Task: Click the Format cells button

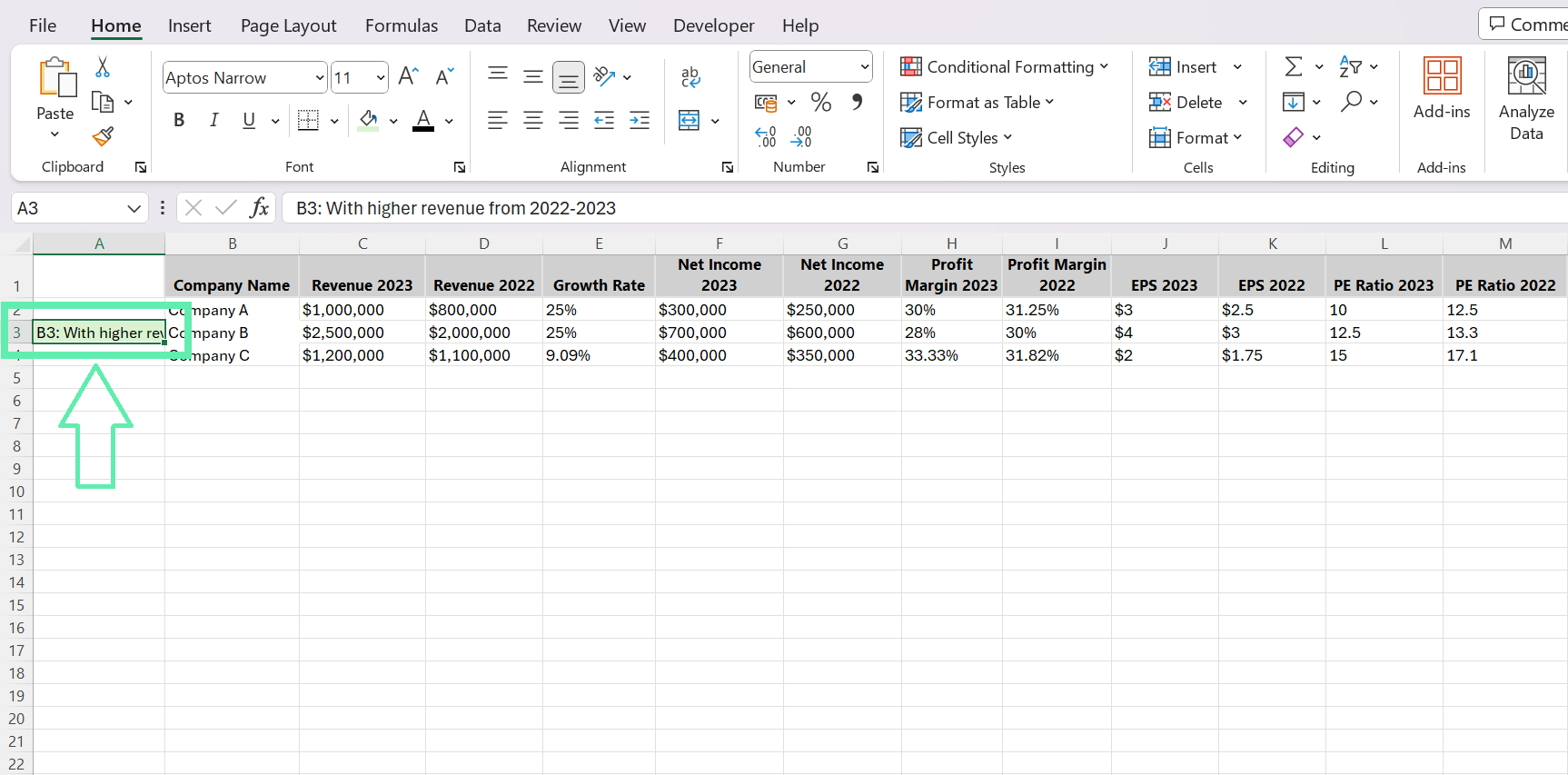Action: pyautogui.click(x=1196, y=137)
